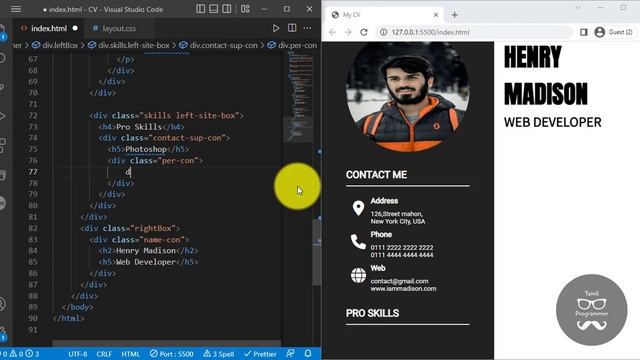This screenshot has height=360, width=640.
Task: Close the My CV browser tab
Action: [436, 15]
